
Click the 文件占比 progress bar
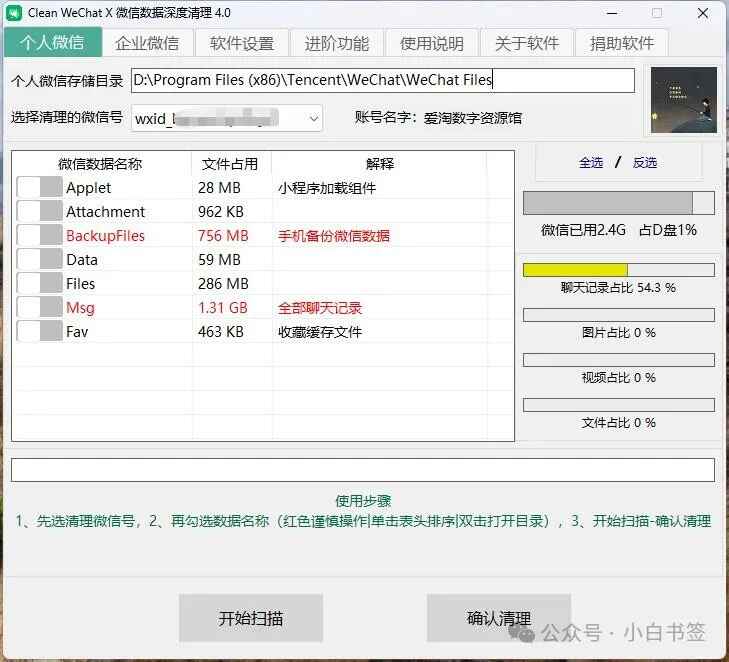(x=619, y=405)
